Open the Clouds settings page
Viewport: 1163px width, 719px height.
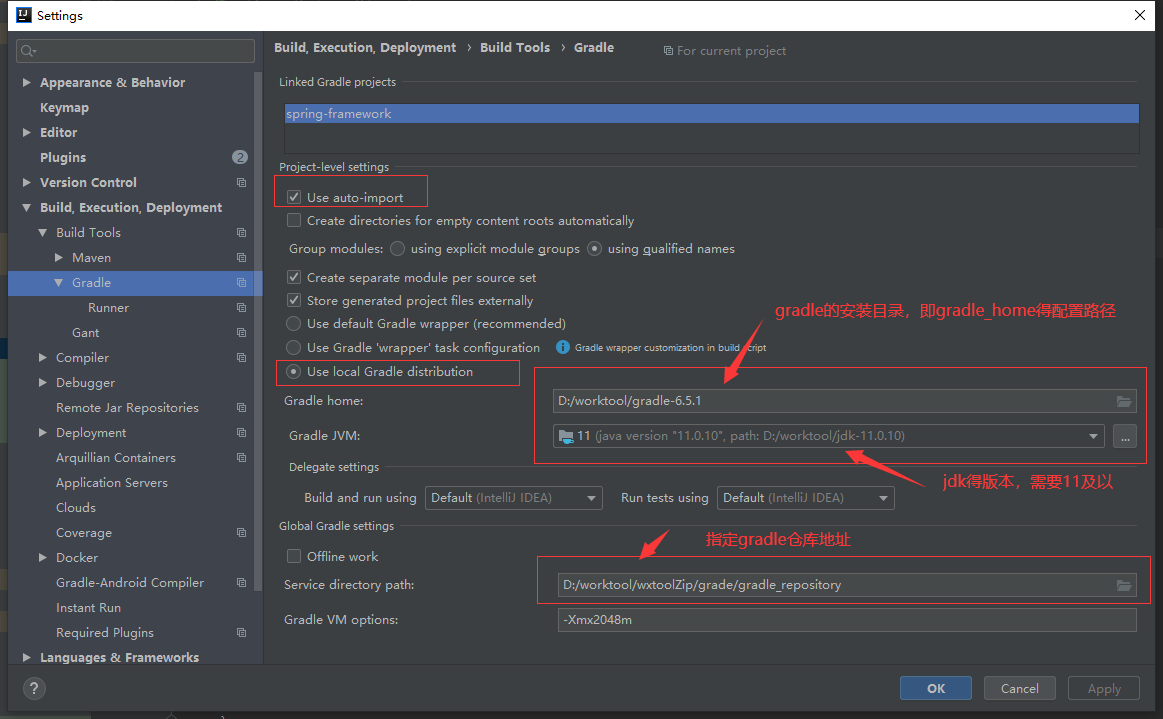tap(76, 508)
